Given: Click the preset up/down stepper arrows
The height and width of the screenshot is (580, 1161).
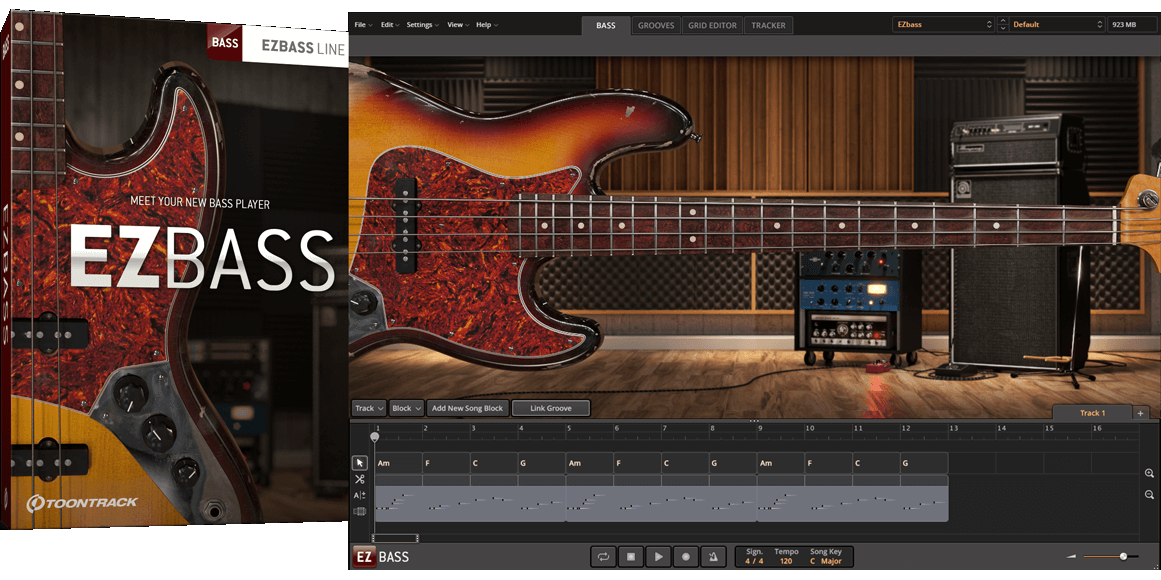Looking at the screenshot, I should tap(1003, 24).
